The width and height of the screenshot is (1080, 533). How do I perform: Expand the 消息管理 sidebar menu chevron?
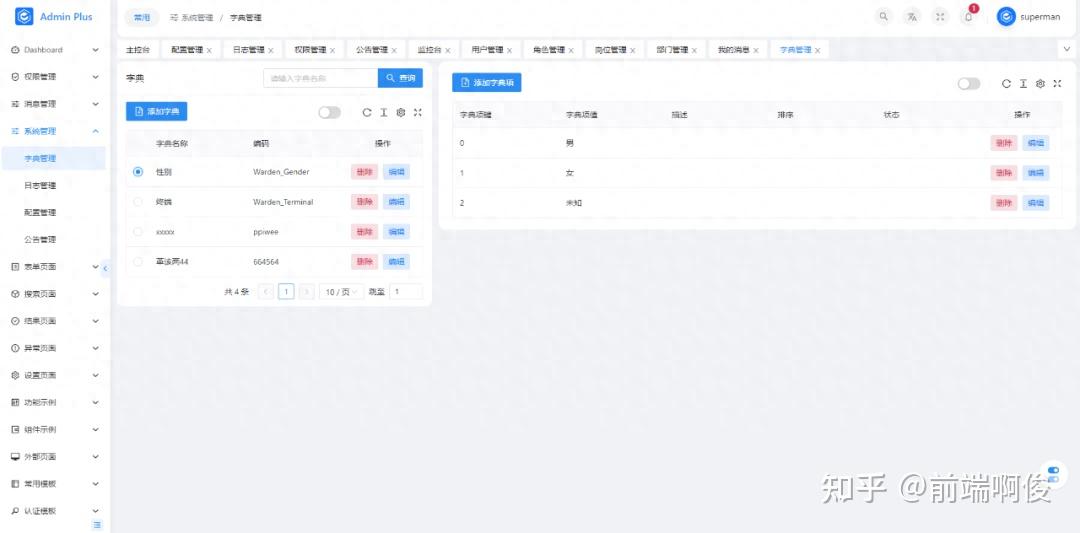coord(96,104)
